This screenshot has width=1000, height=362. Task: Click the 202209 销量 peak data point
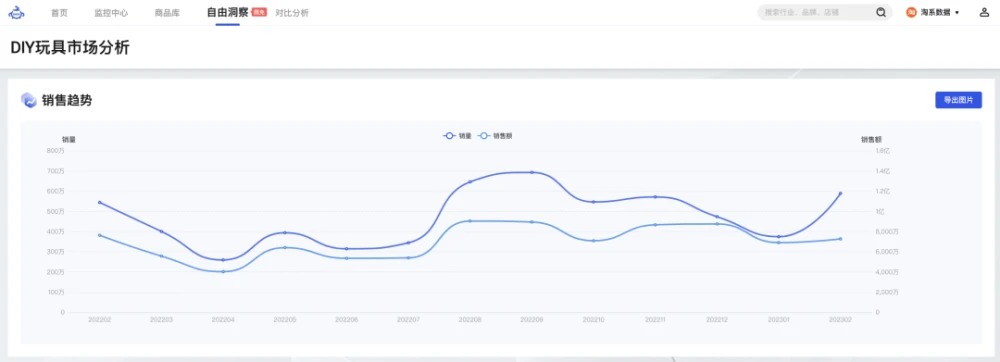[x=532, y=172]
